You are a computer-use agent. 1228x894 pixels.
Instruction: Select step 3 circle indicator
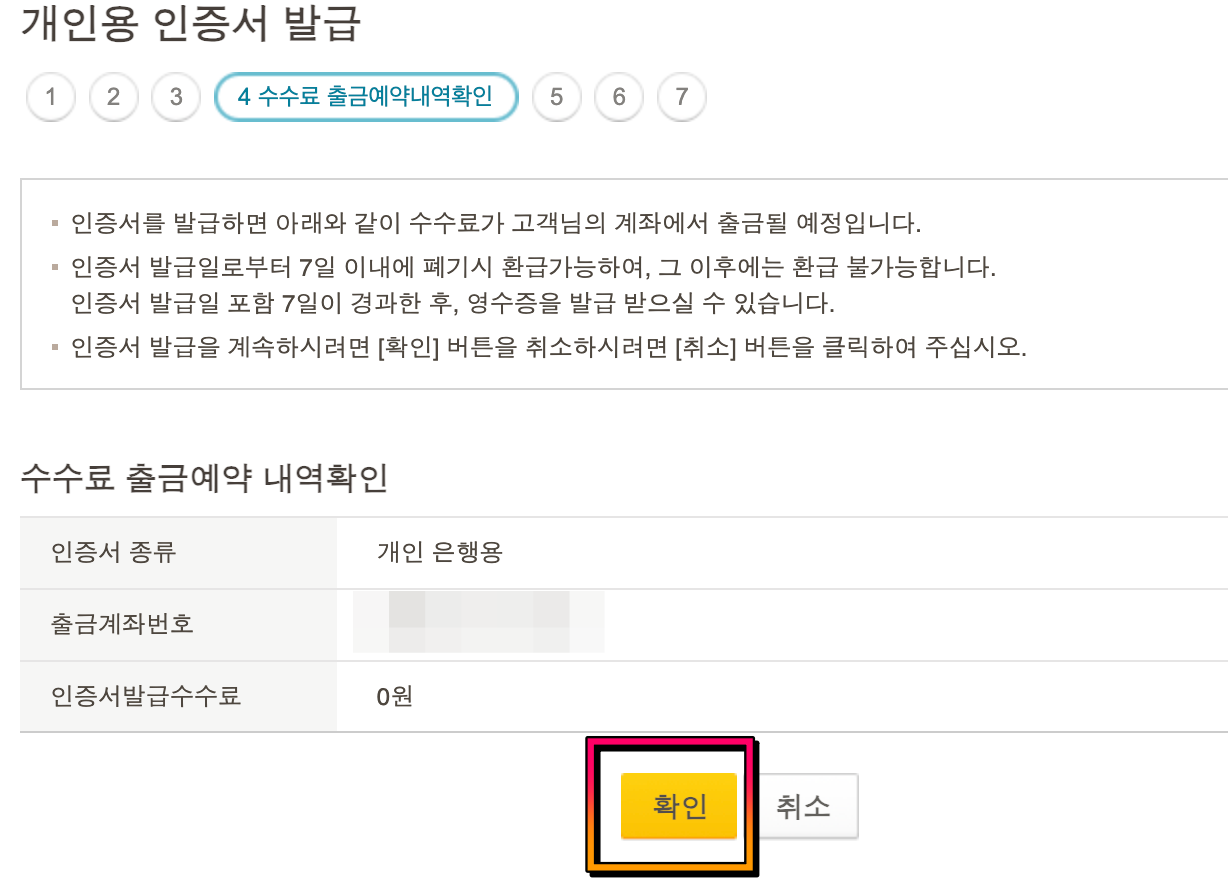coord(176,97)
